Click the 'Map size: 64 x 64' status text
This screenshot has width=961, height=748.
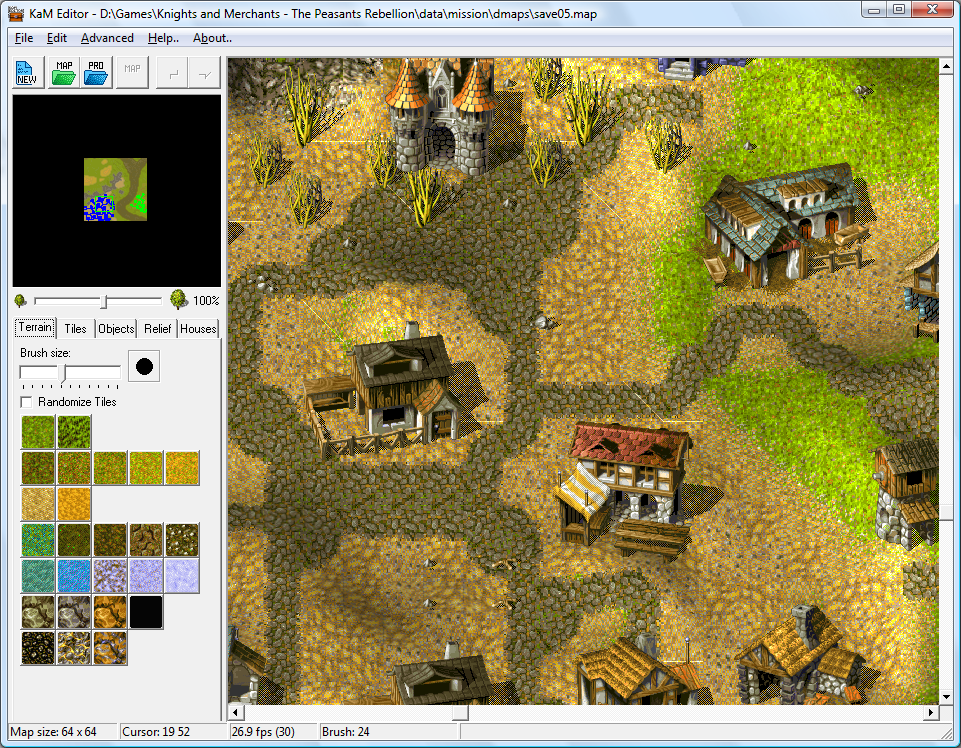(x=53, y=731)
